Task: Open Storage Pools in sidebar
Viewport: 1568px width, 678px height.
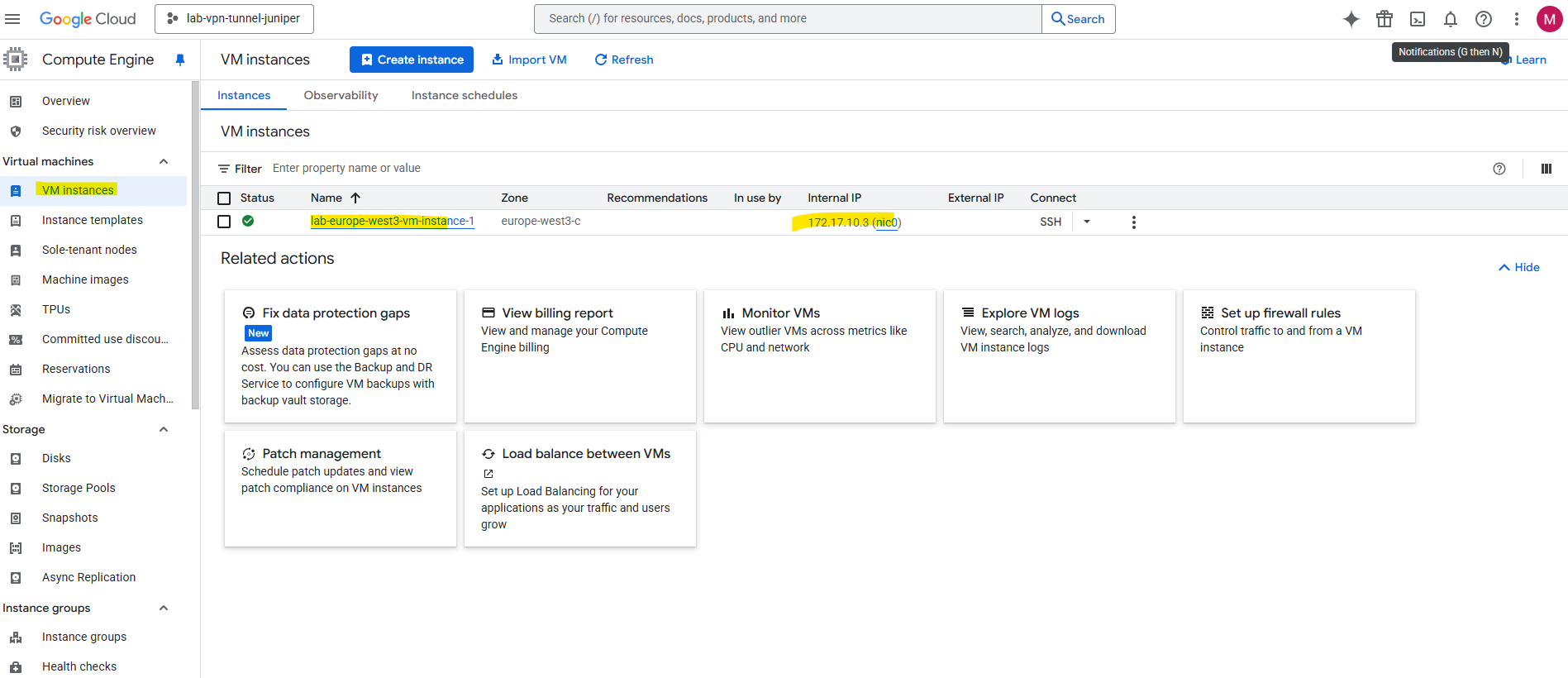Action: (x=79, y=488)
